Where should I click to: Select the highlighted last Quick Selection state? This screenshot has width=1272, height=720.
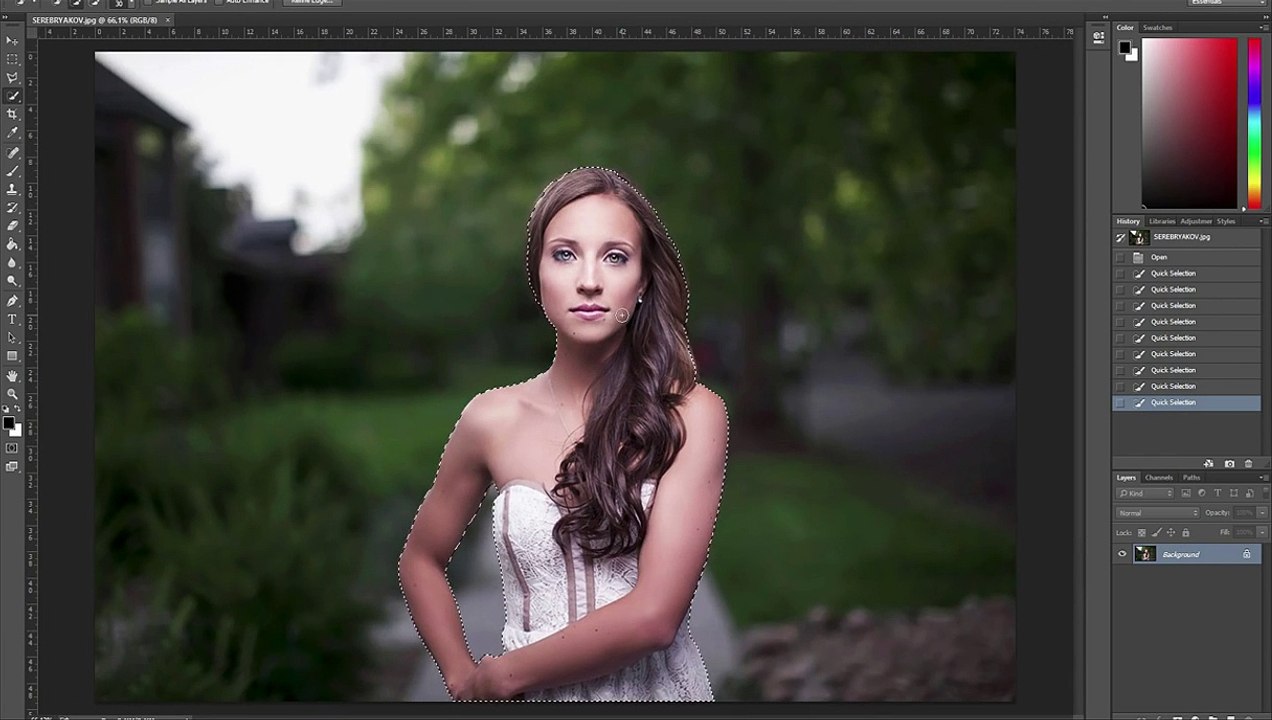point(1187,402)
